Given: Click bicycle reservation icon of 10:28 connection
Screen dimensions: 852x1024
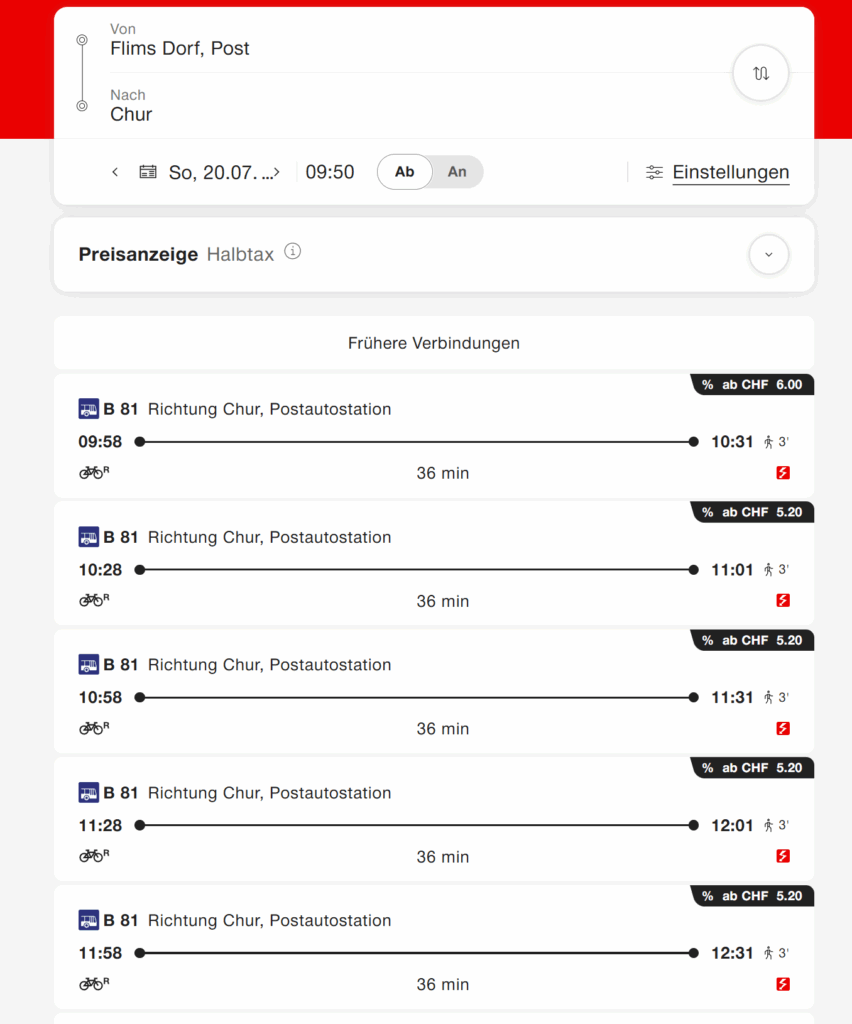Looking at the screenshot, I should click(94, 600).
